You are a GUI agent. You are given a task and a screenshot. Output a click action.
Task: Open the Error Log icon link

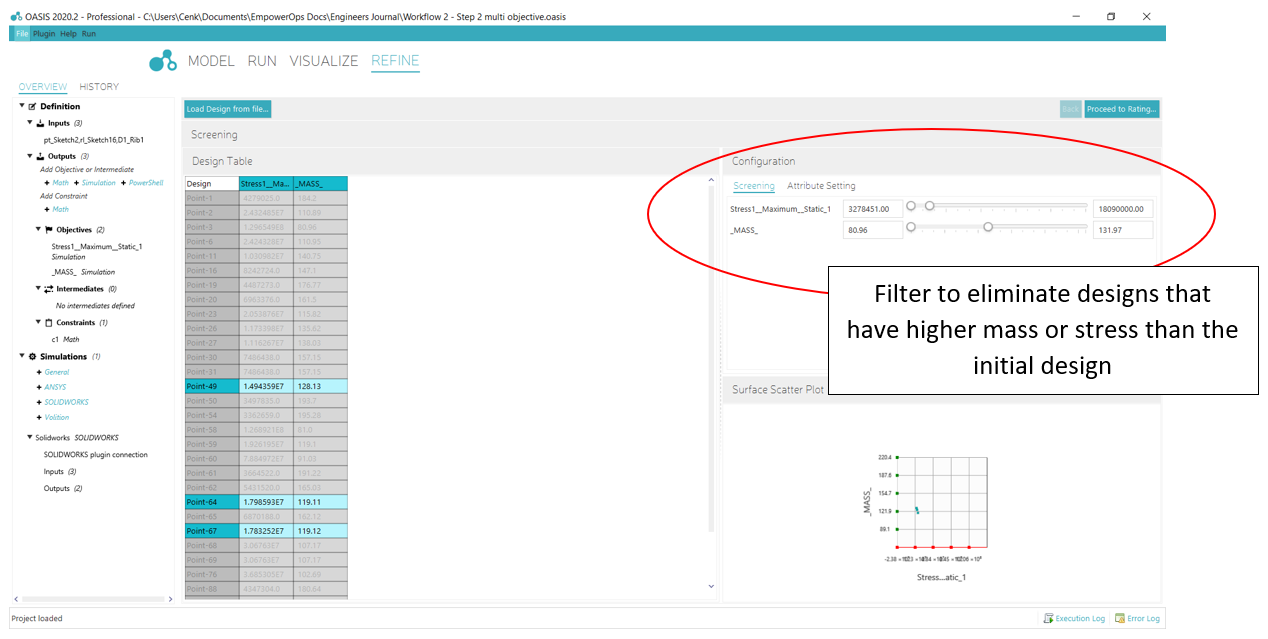click(x=1120, y=619)
